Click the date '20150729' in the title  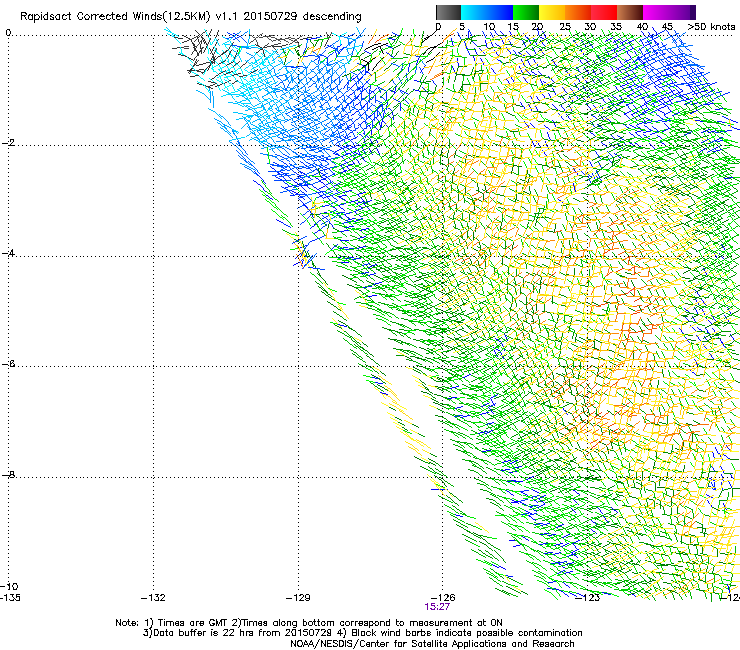pos(270,16)
